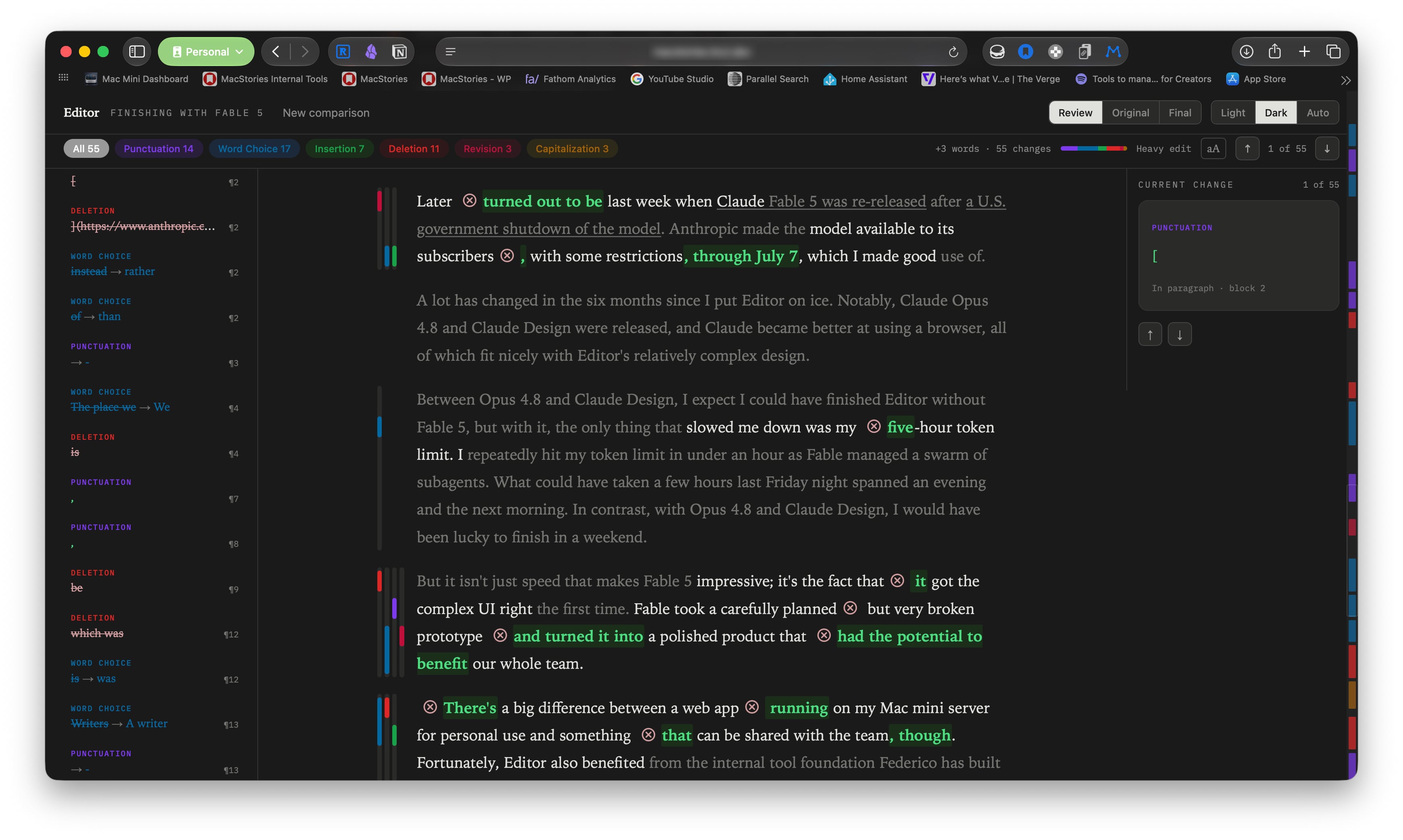Click the blue M extension icon

tap(1113, 52)
